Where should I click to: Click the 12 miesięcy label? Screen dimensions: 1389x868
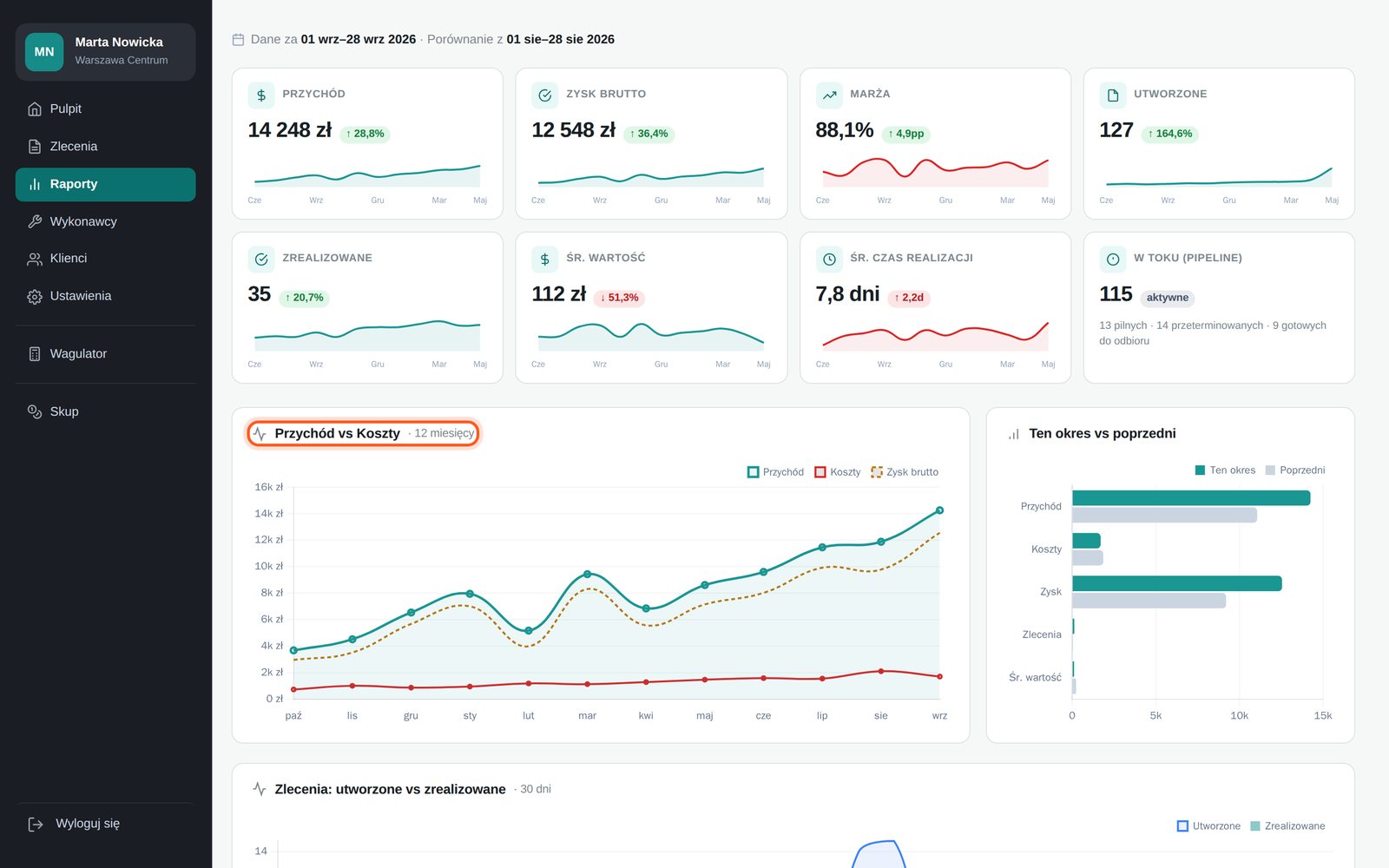(x=444, y=433)
